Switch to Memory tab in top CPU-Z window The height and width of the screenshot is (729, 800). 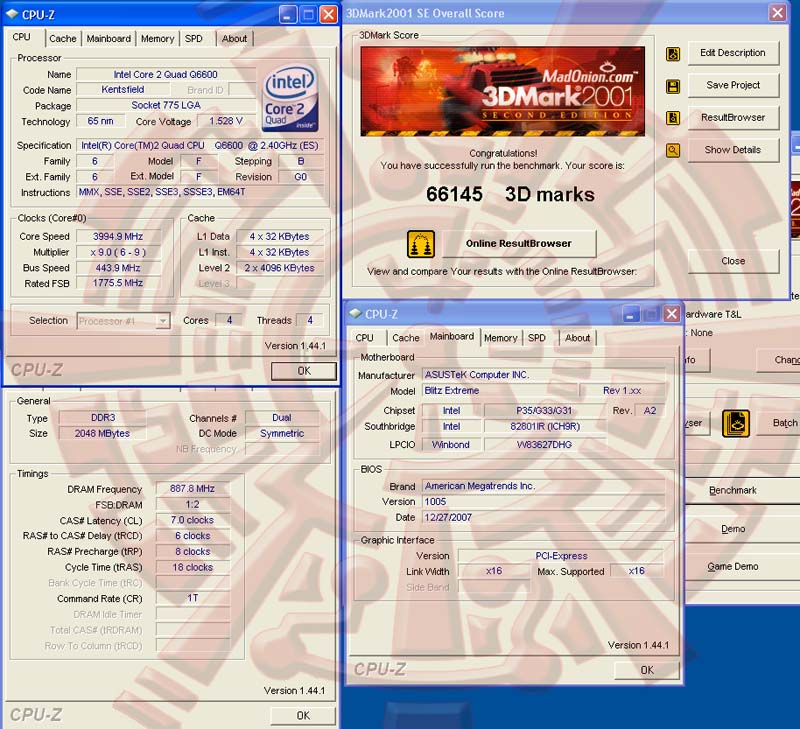158,39
